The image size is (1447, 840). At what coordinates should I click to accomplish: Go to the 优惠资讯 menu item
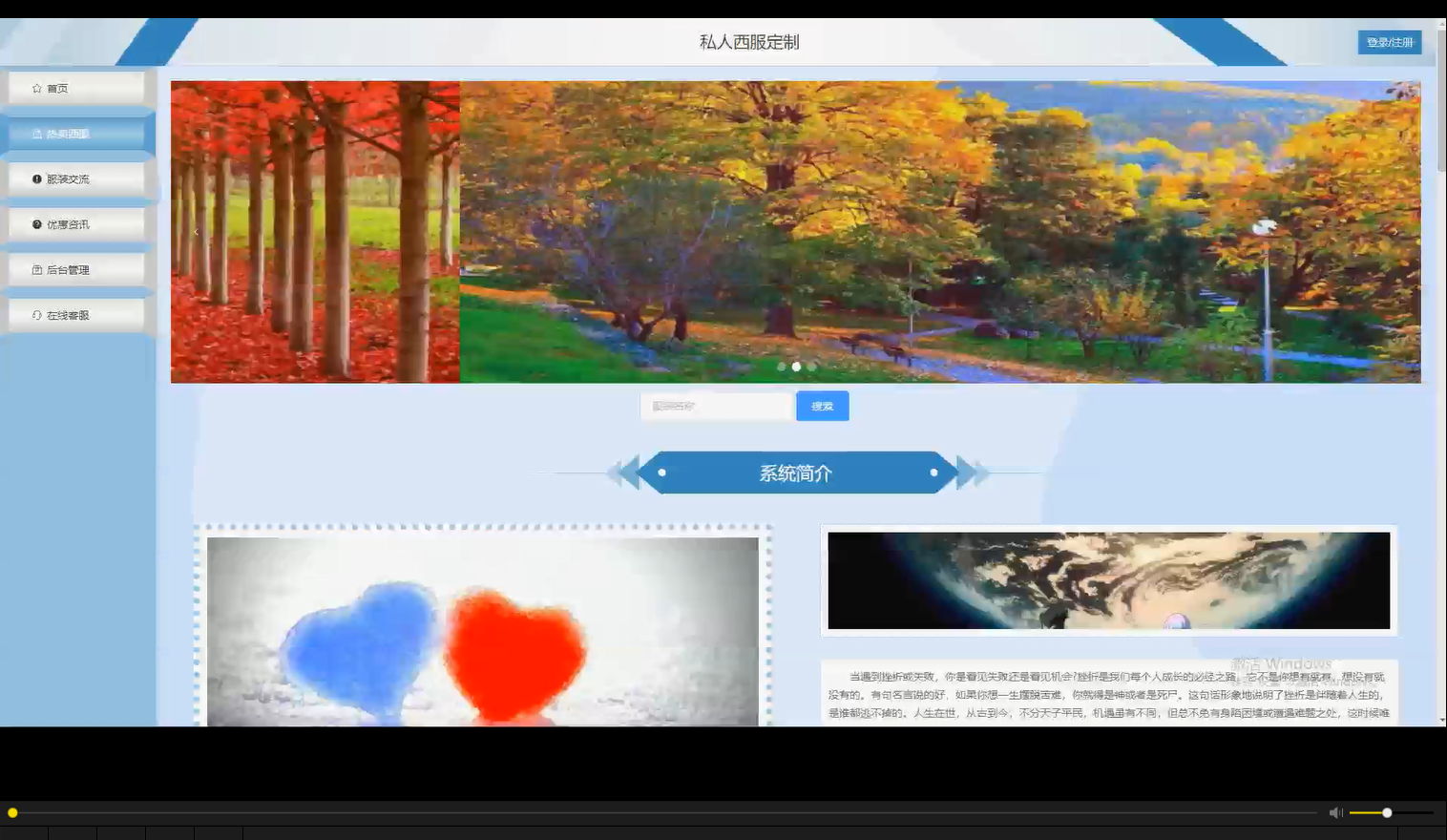click(x=76, y=225)
